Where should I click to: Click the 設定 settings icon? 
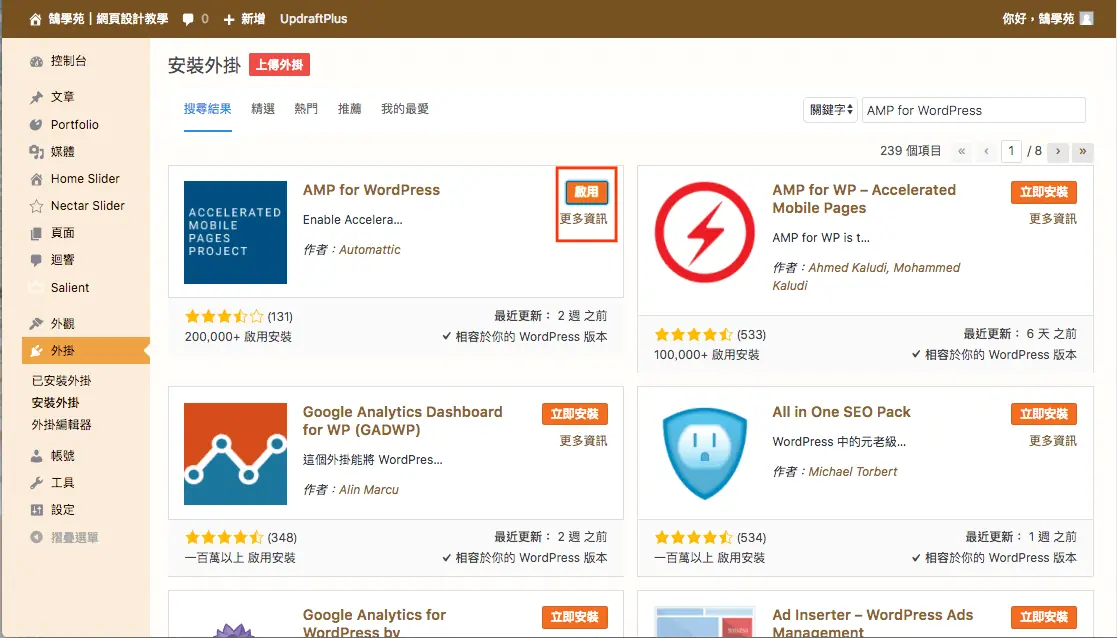(x=36, y=510)
